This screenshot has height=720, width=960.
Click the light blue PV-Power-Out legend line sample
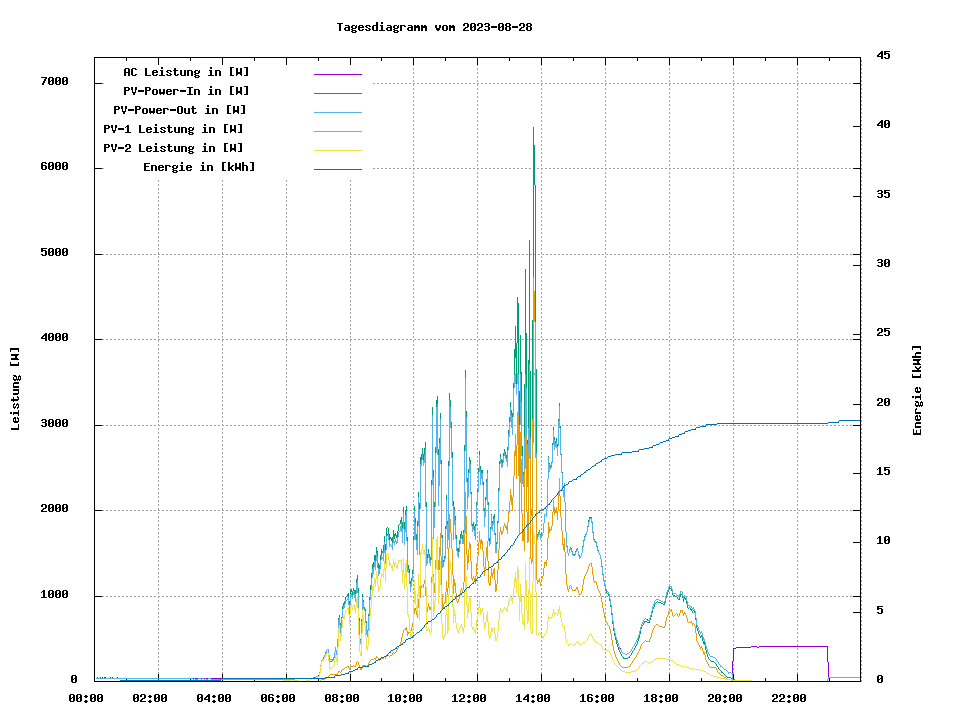tap(337, 112)
